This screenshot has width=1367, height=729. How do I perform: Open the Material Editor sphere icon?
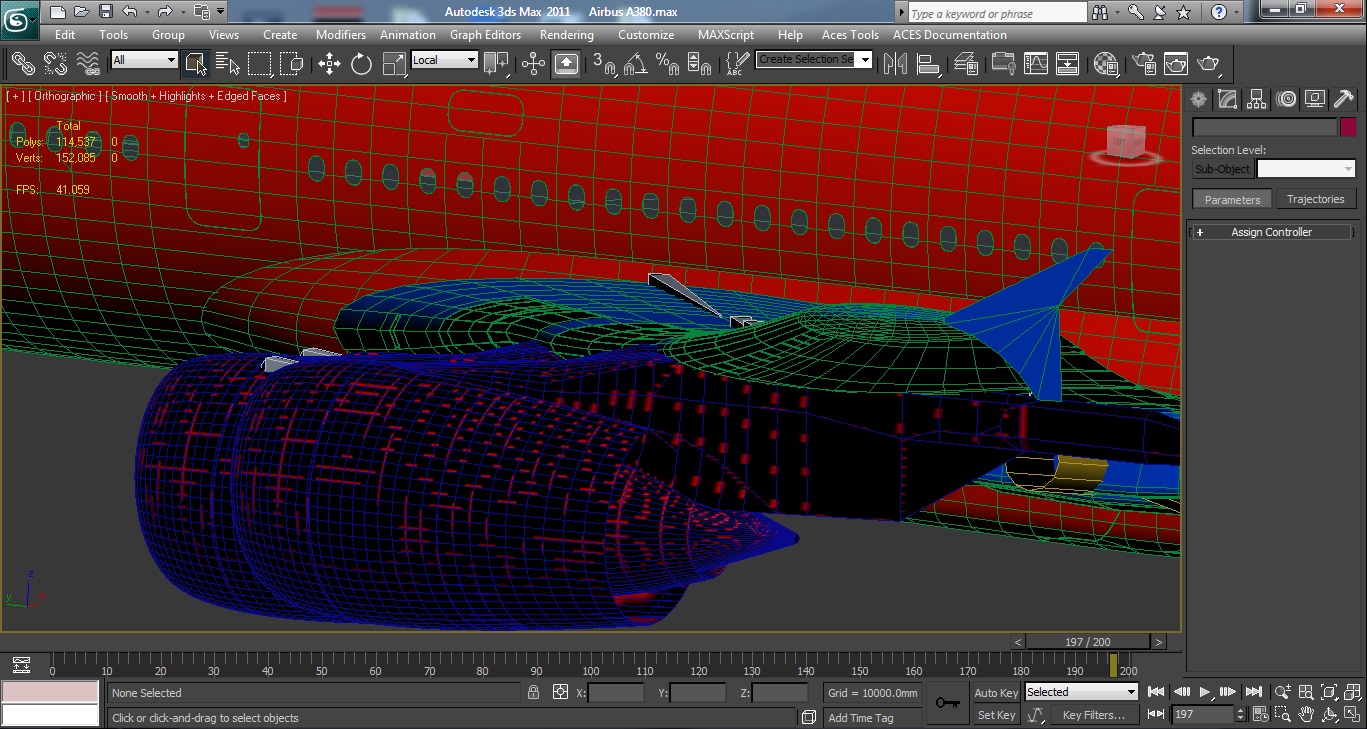(x=1105, y=64)
